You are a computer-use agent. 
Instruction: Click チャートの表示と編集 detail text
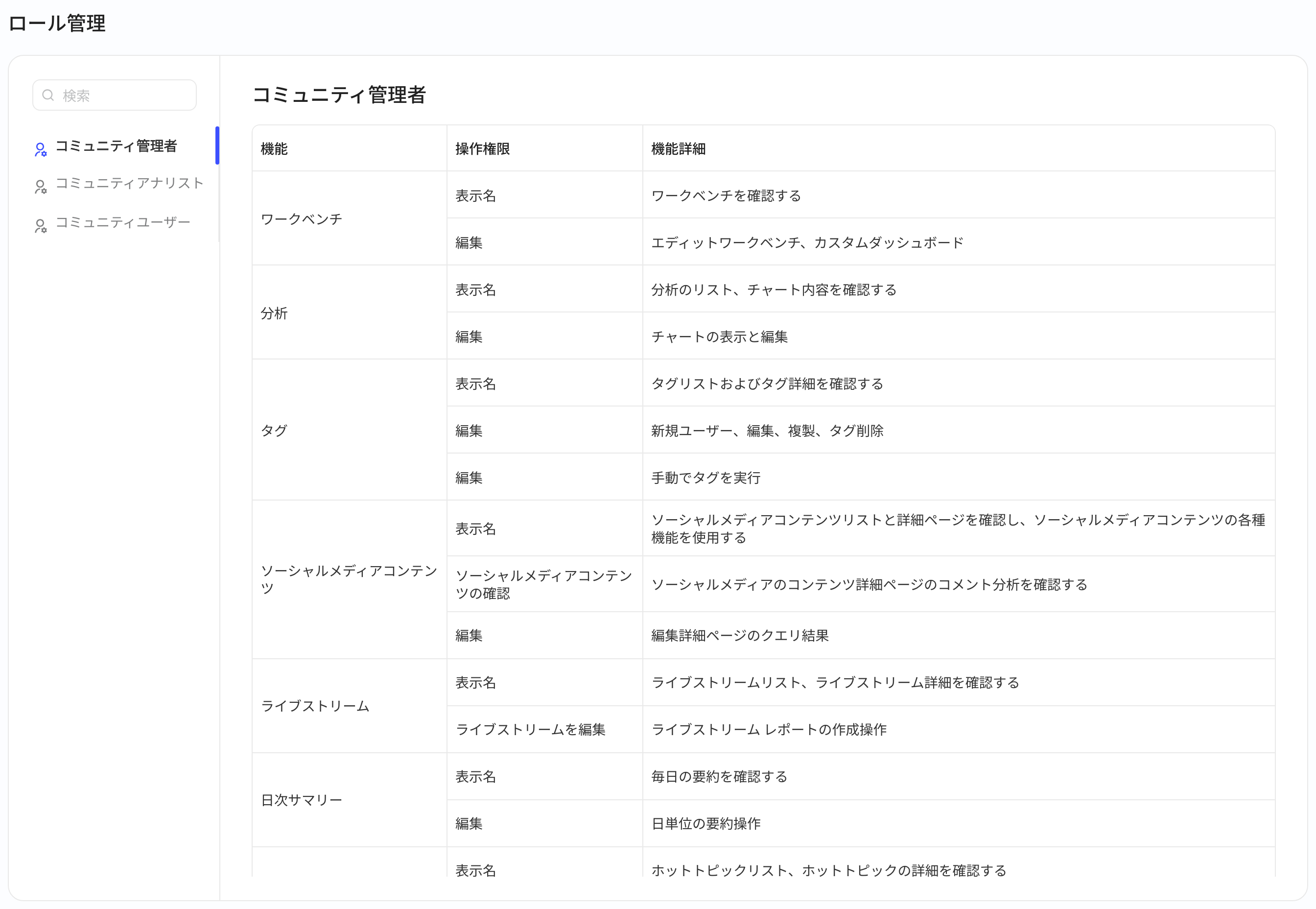[720, 336]
